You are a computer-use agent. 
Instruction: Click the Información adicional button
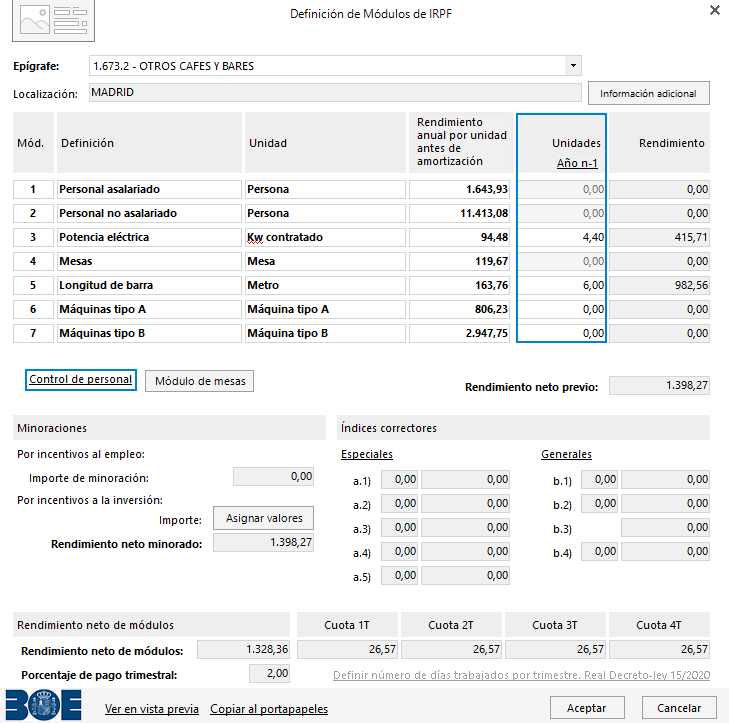(649, 93)
